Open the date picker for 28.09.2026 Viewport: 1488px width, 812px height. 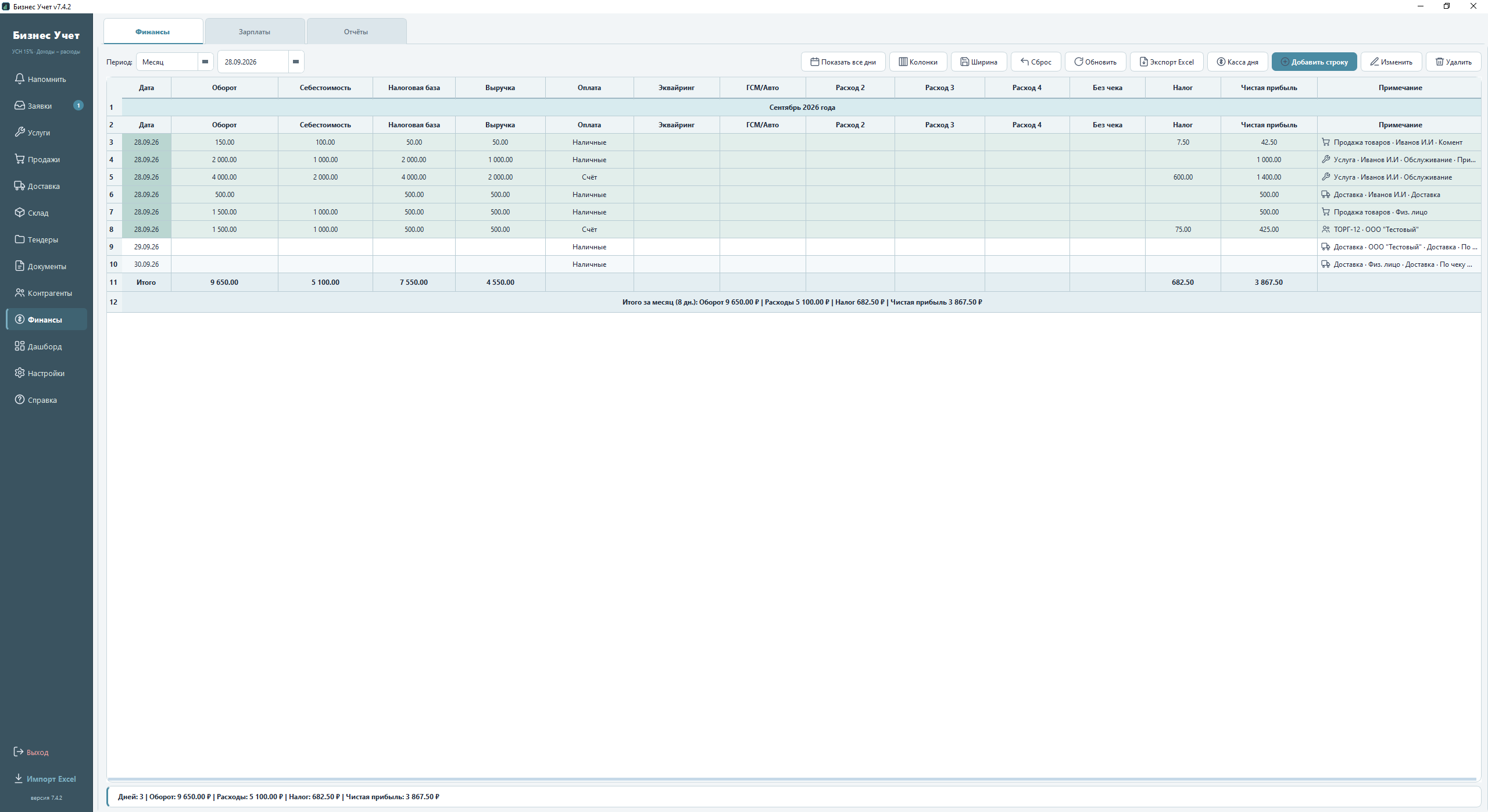coord(296,62)
